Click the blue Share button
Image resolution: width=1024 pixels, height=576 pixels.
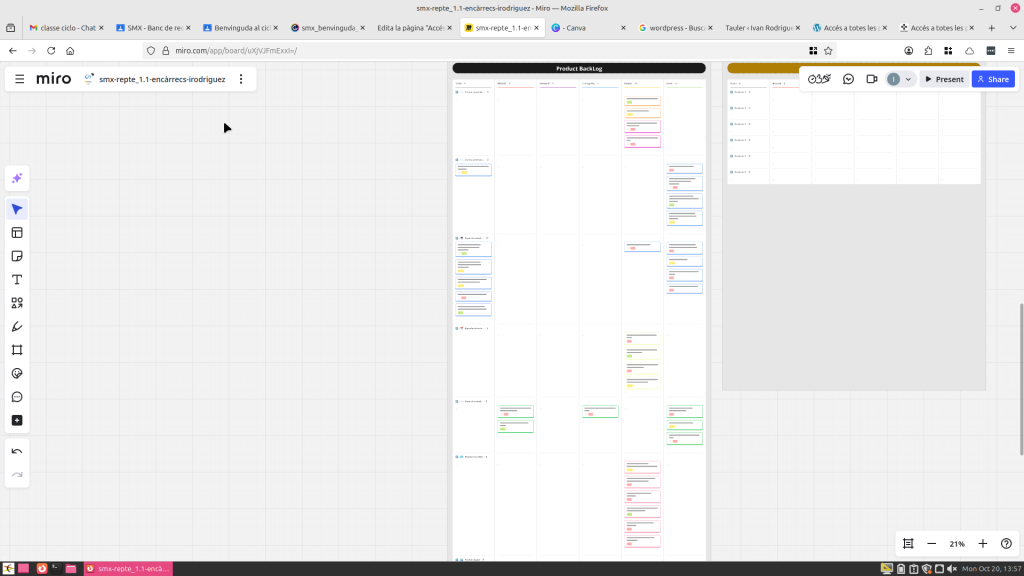coord(993,79)
